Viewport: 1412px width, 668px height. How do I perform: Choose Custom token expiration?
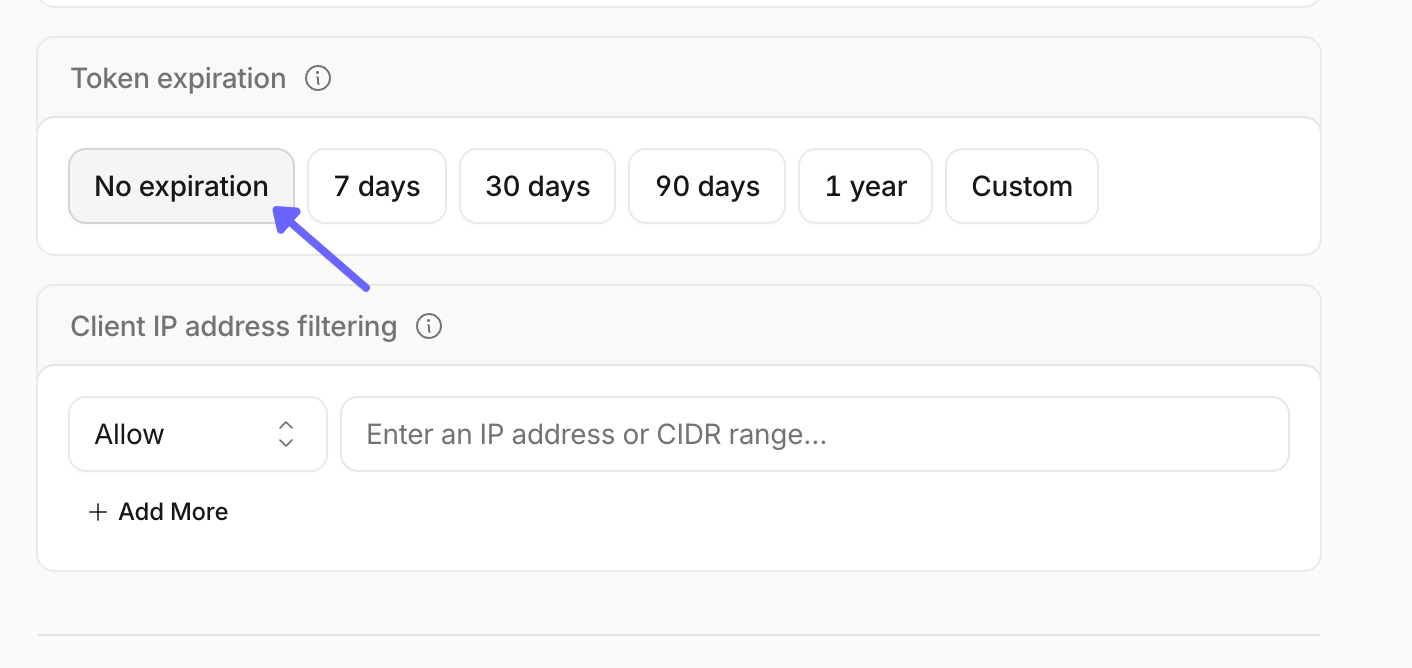pos(1022,186)
